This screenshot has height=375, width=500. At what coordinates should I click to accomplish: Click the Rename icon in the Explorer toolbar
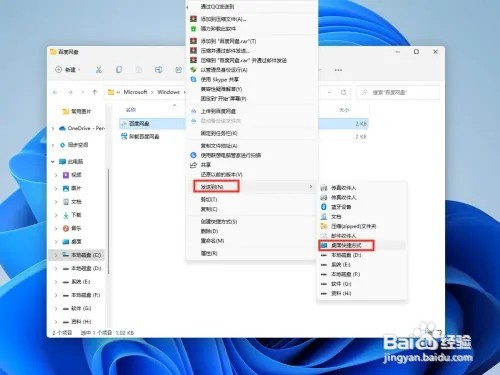[x=158, y=70]
